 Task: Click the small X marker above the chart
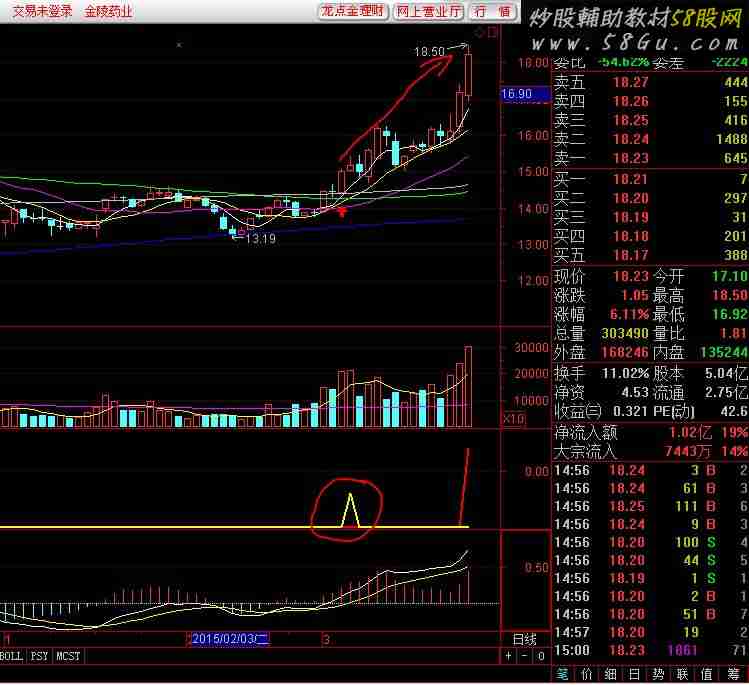179,45
